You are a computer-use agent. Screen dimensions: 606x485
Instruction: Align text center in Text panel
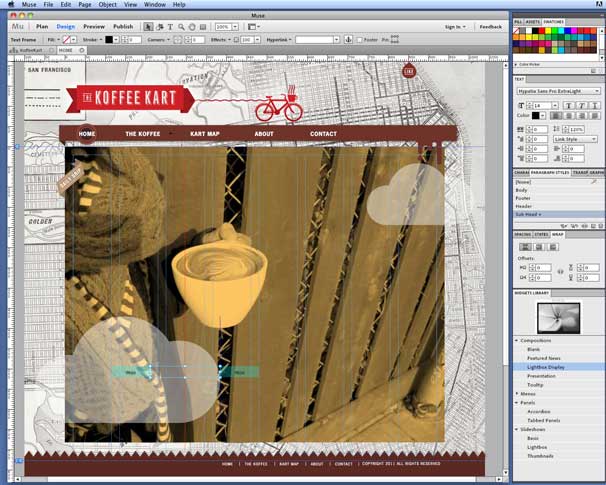pos(569,116)
